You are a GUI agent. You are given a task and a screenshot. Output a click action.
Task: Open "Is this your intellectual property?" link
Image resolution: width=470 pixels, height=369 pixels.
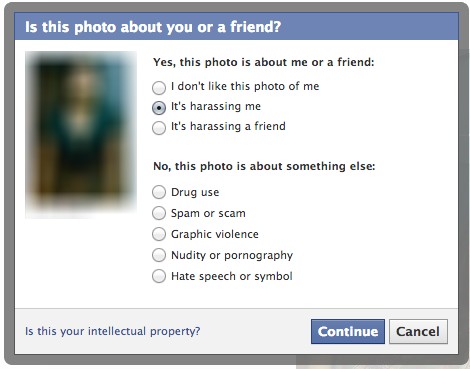pos(113,331)
